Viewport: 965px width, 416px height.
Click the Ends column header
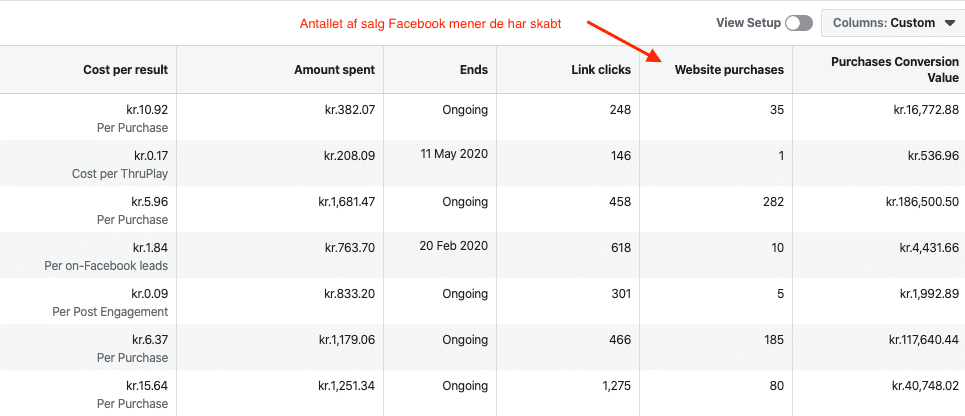476,70
